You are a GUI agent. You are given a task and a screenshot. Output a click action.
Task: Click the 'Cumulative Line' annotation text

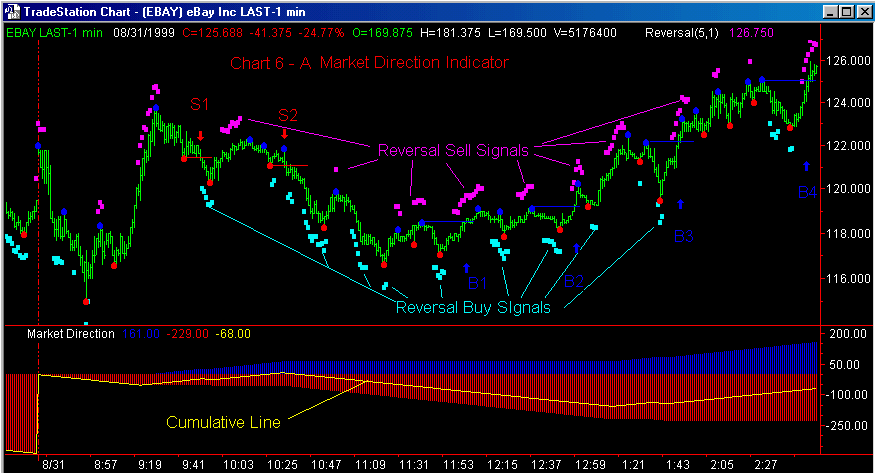coord(223,422)
